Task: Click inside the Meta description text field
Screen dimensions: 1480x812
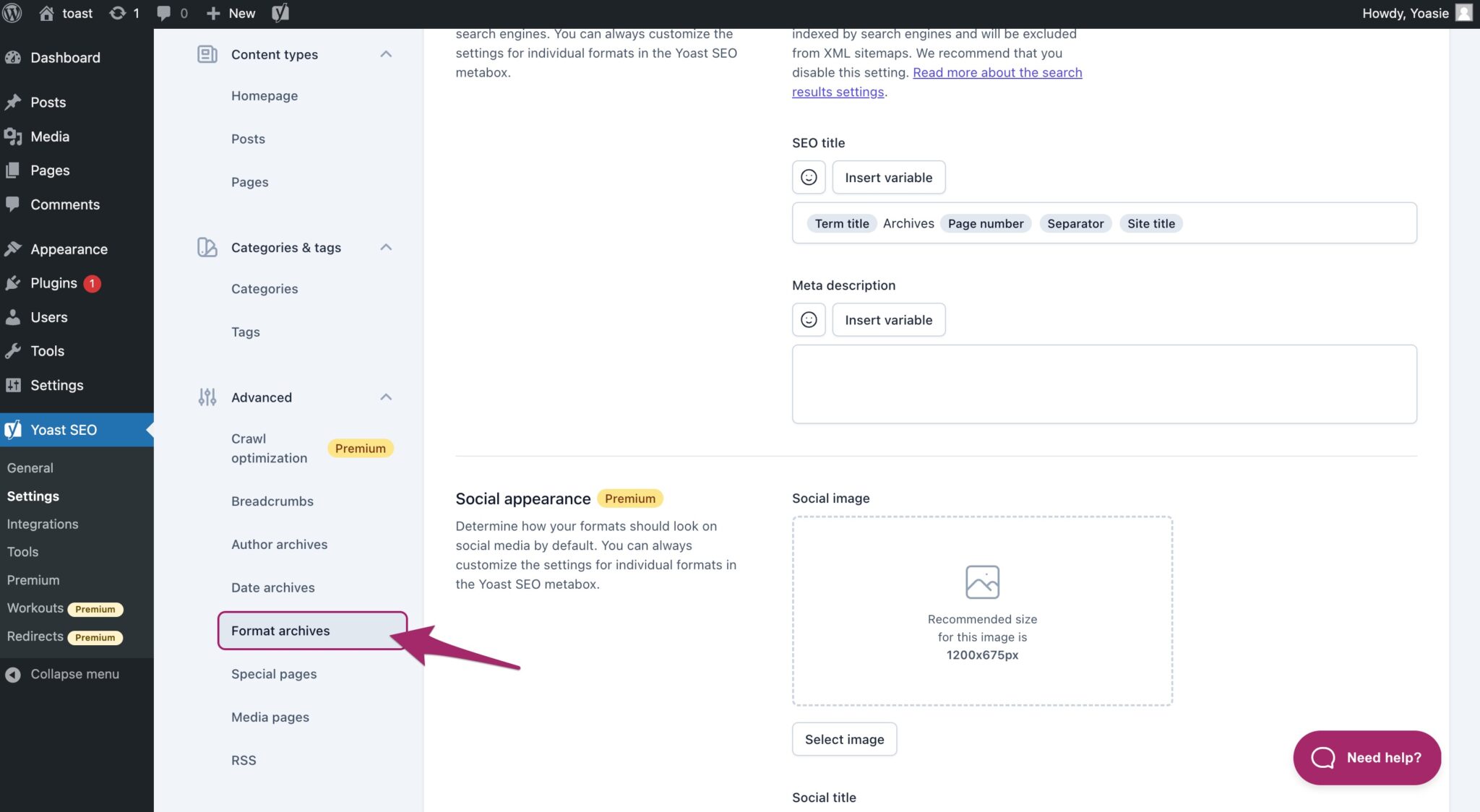Action: 1103,383
